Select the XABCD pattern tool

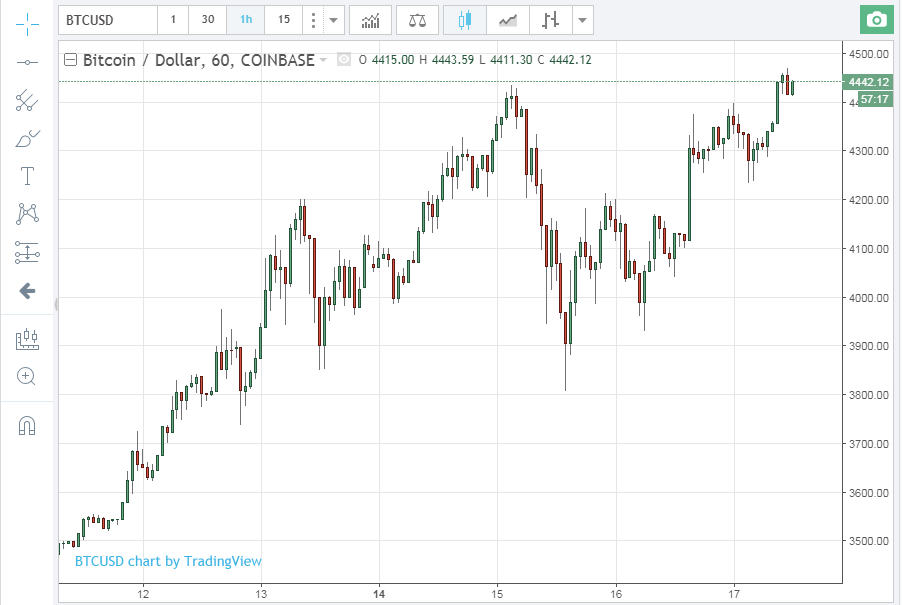(x=27, y=214)
